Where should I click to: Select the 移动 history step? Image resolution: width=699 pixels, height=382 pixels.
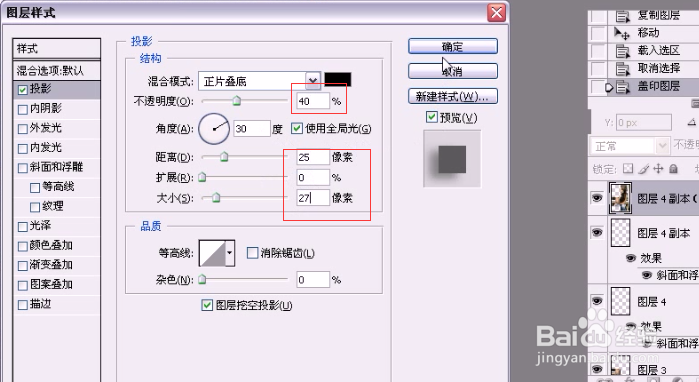(x=648, y=33)
